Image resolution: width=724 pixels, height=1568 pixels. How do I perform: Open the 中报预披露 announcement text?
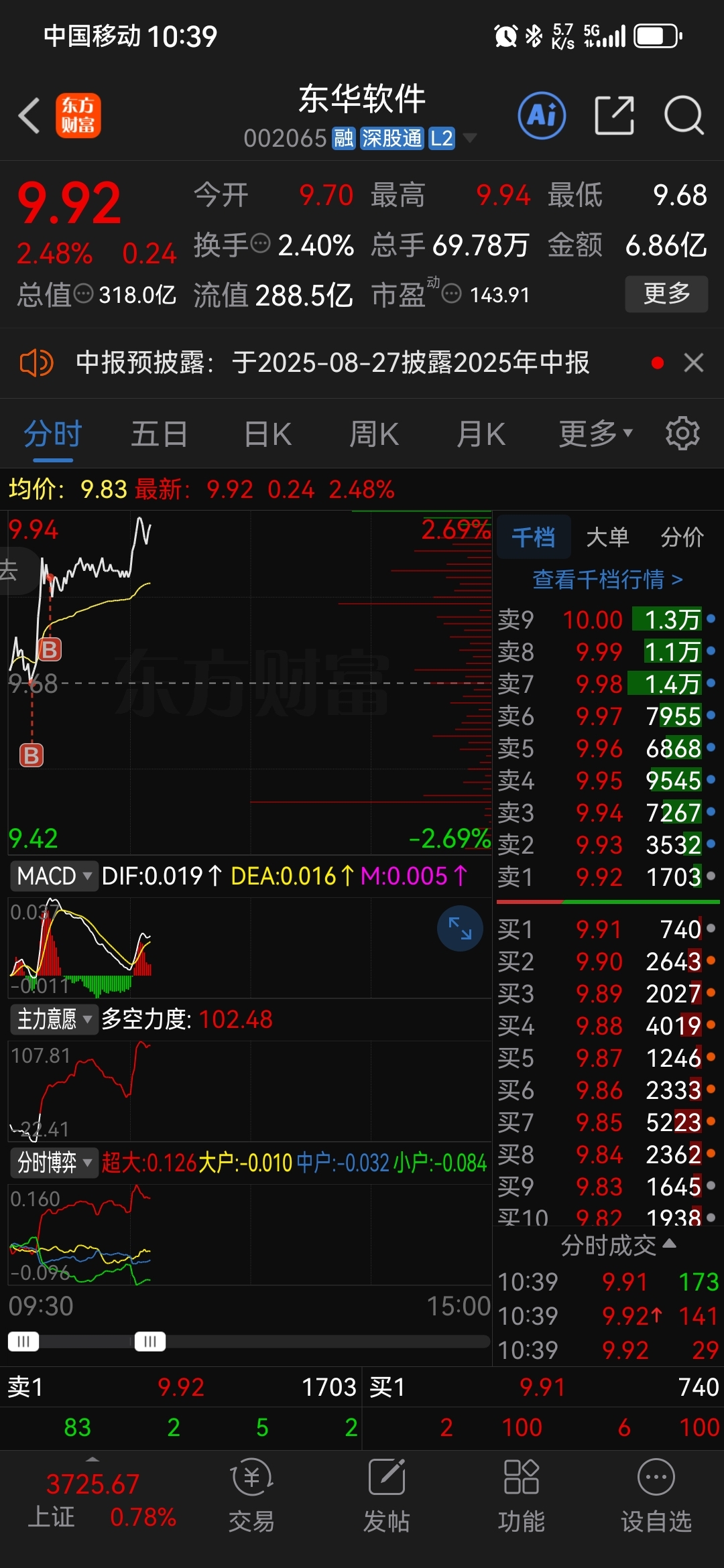point(333,363)
